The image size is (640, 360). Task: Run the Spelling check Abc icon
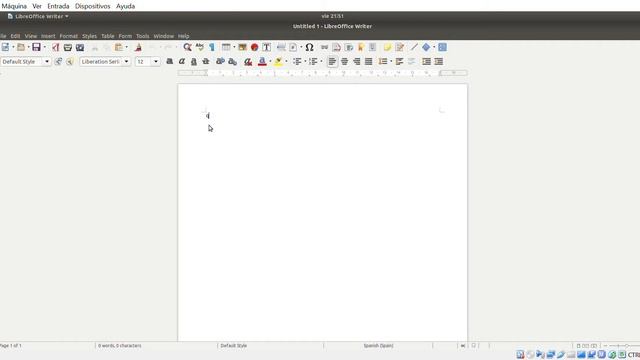(200, 47)
